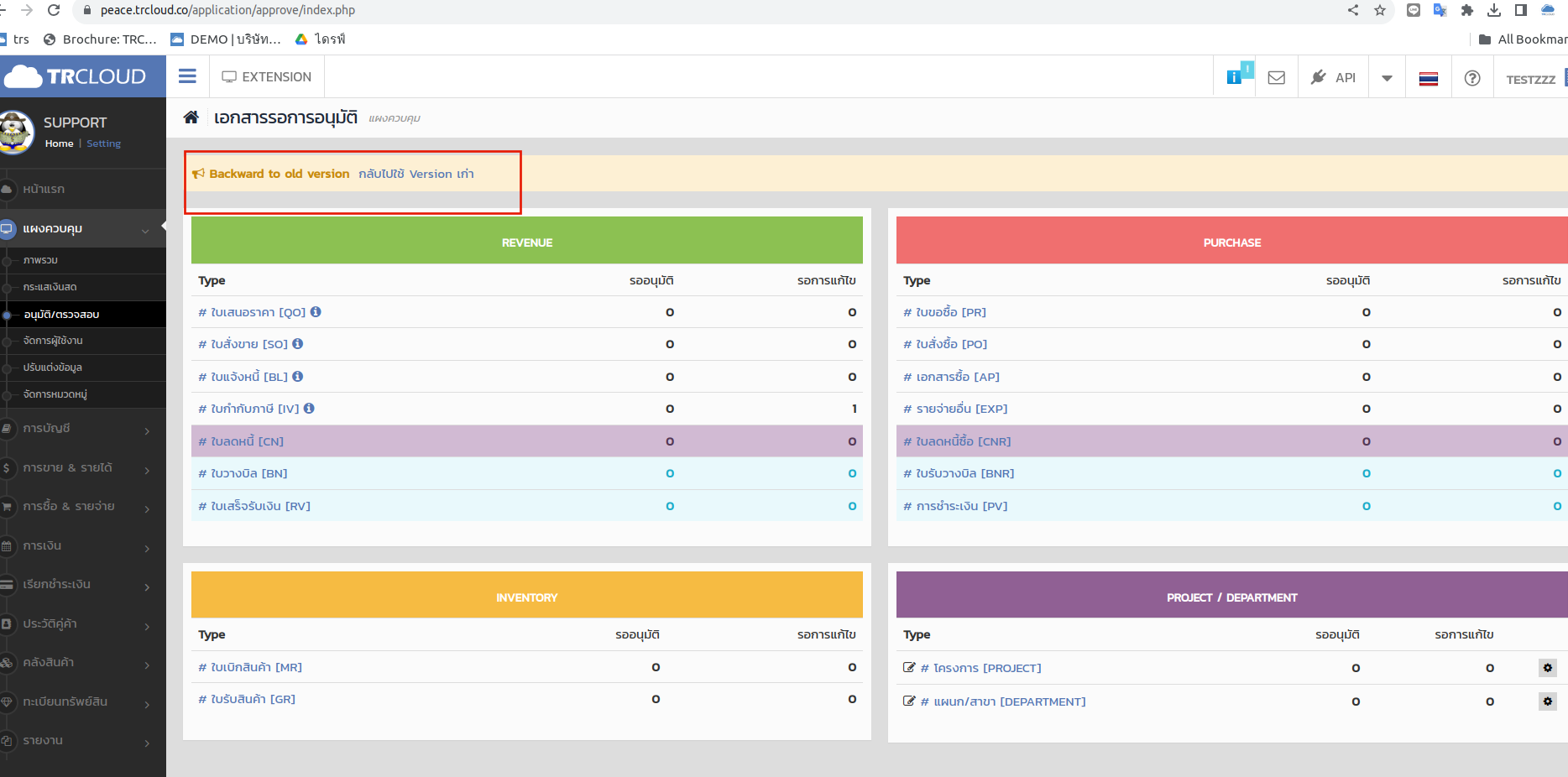This screenshot has height=777, width=1568.
Task: Open ใบสั่งซื้อ [PO] row link
Action: click(945, 344)
